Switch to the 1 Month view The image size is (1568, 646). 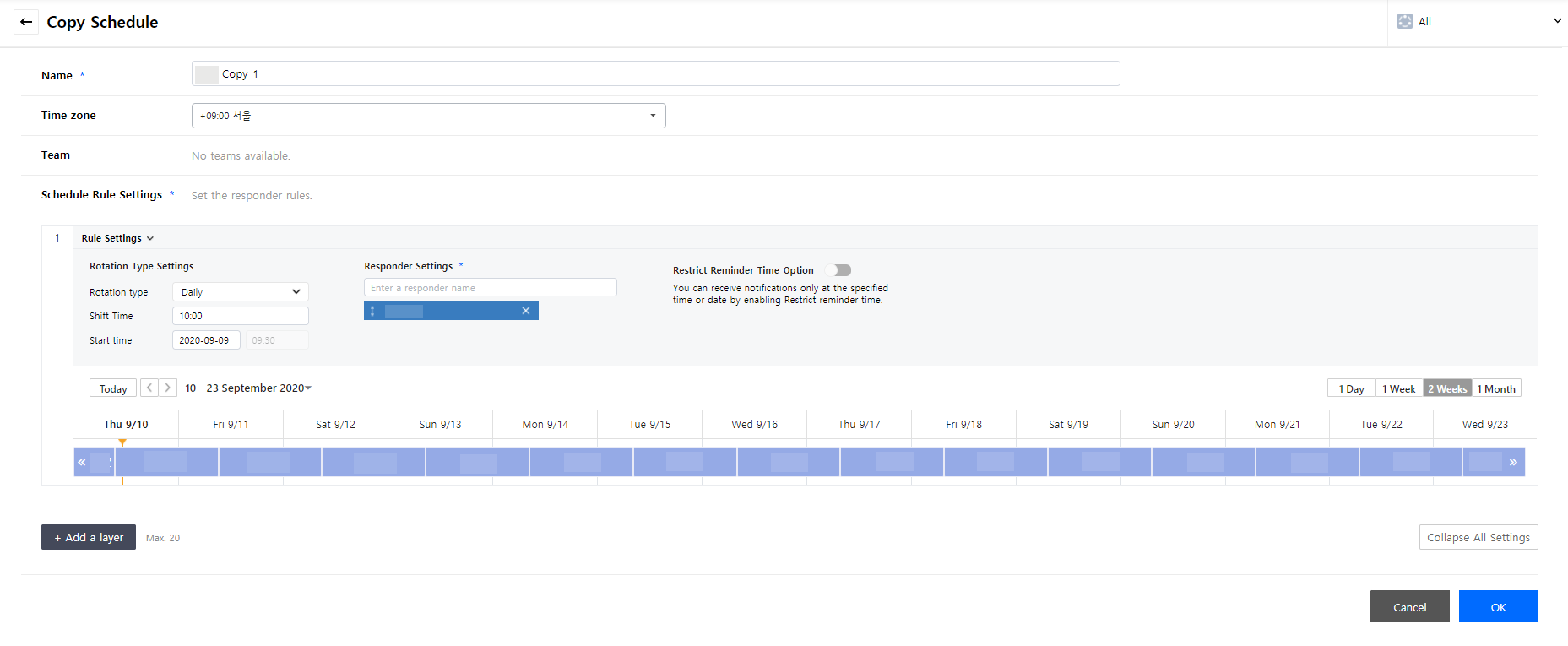[1496, 388]
